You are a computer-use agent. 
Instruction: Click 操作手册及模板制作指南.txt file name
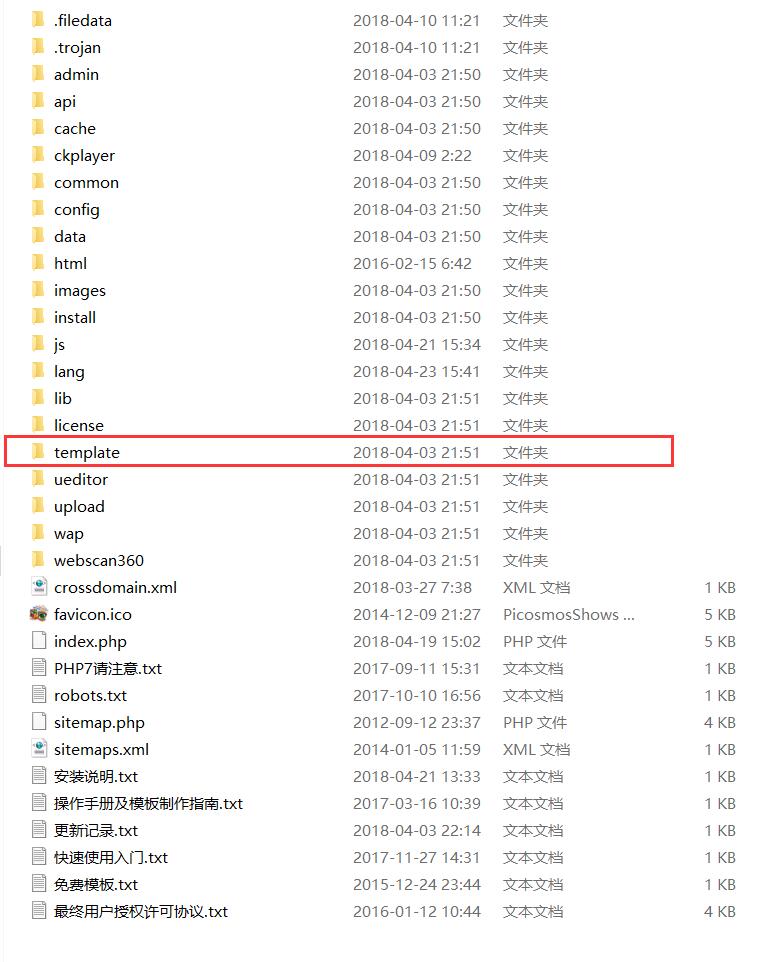(148, 804)
